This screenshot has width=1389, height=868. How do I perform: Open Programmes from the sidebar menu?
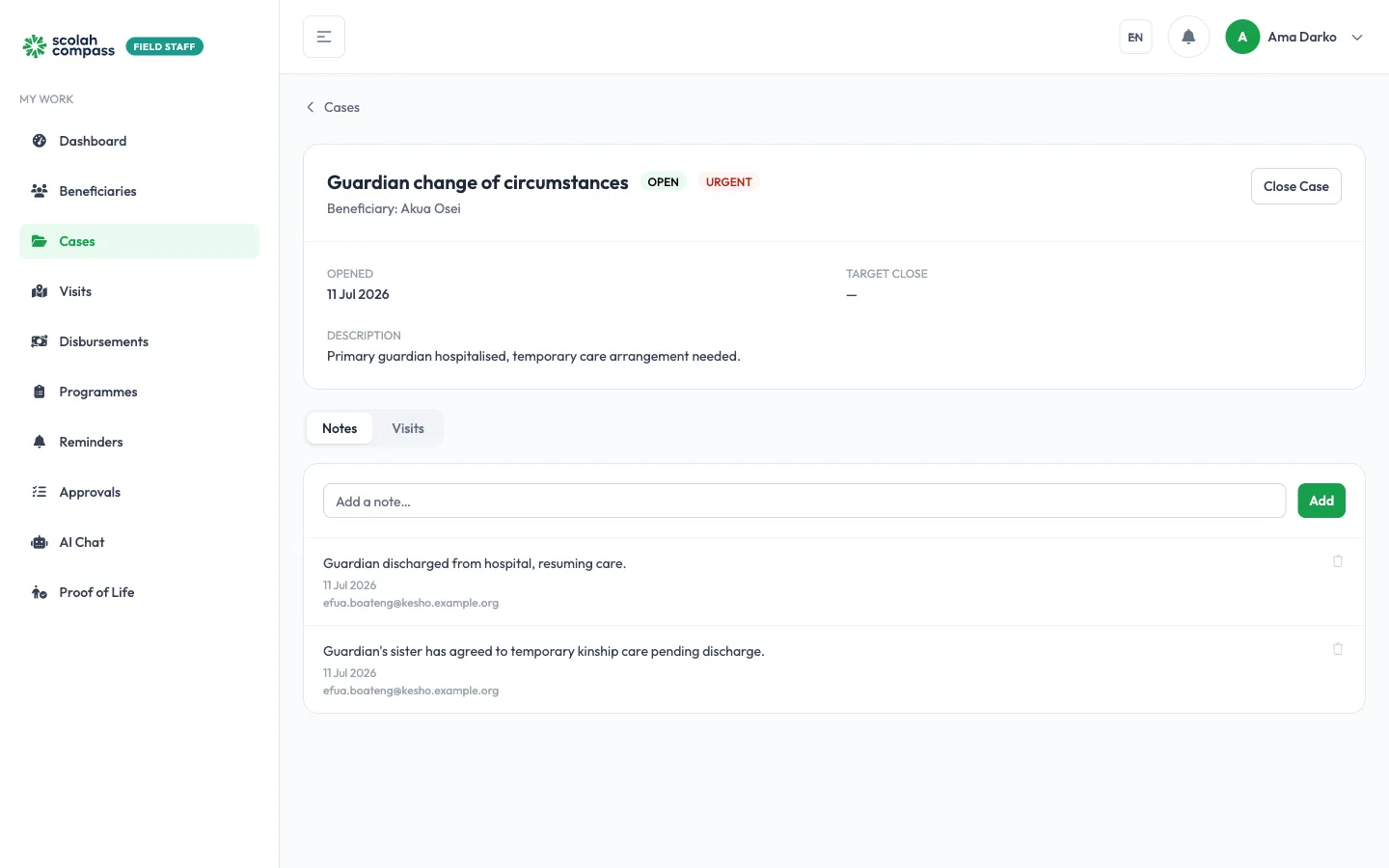click(139, 392)
